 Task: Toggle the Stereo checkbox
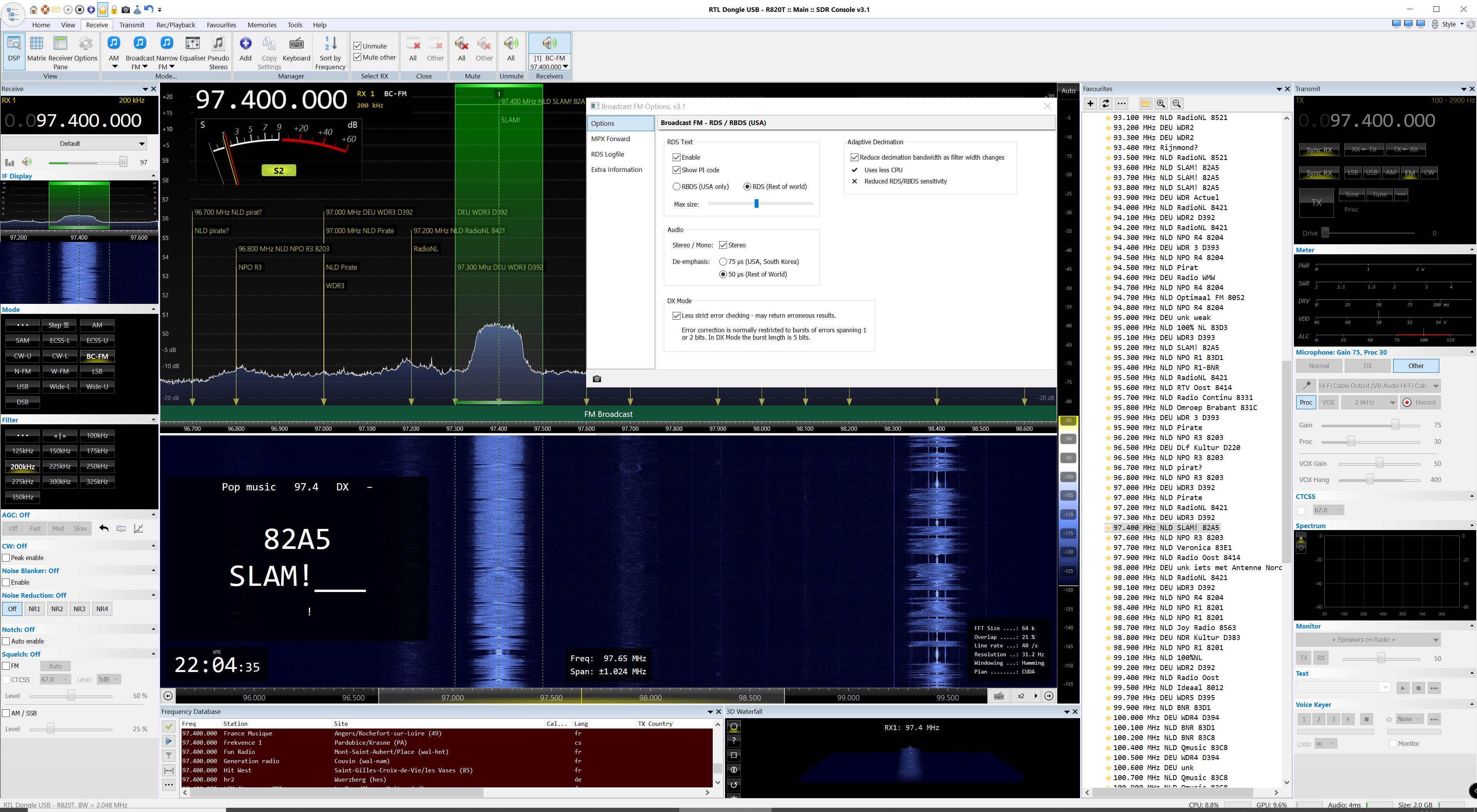tap(723, 245)
